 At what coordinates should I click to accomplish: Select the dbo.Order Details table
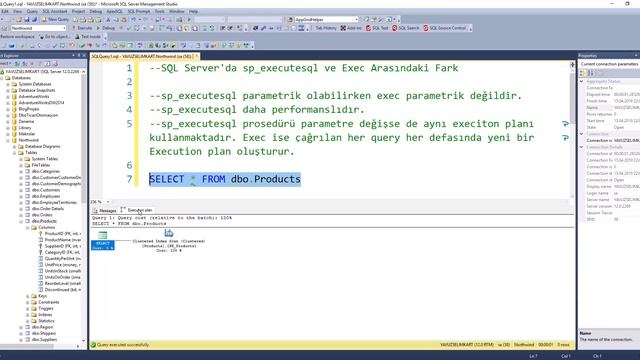[x=48, y=209]
